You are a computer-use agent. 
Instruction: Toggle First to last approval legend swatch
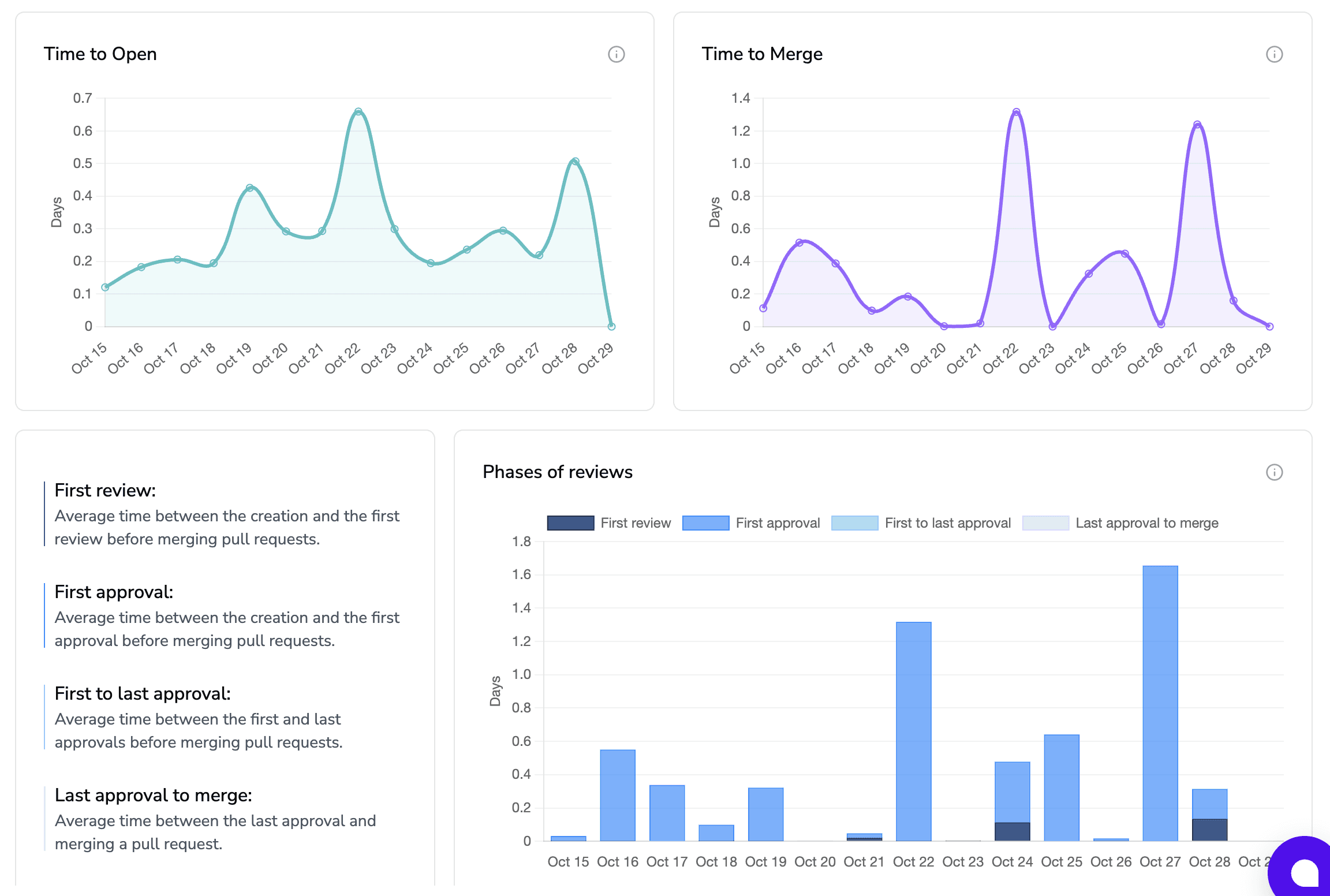854,523
